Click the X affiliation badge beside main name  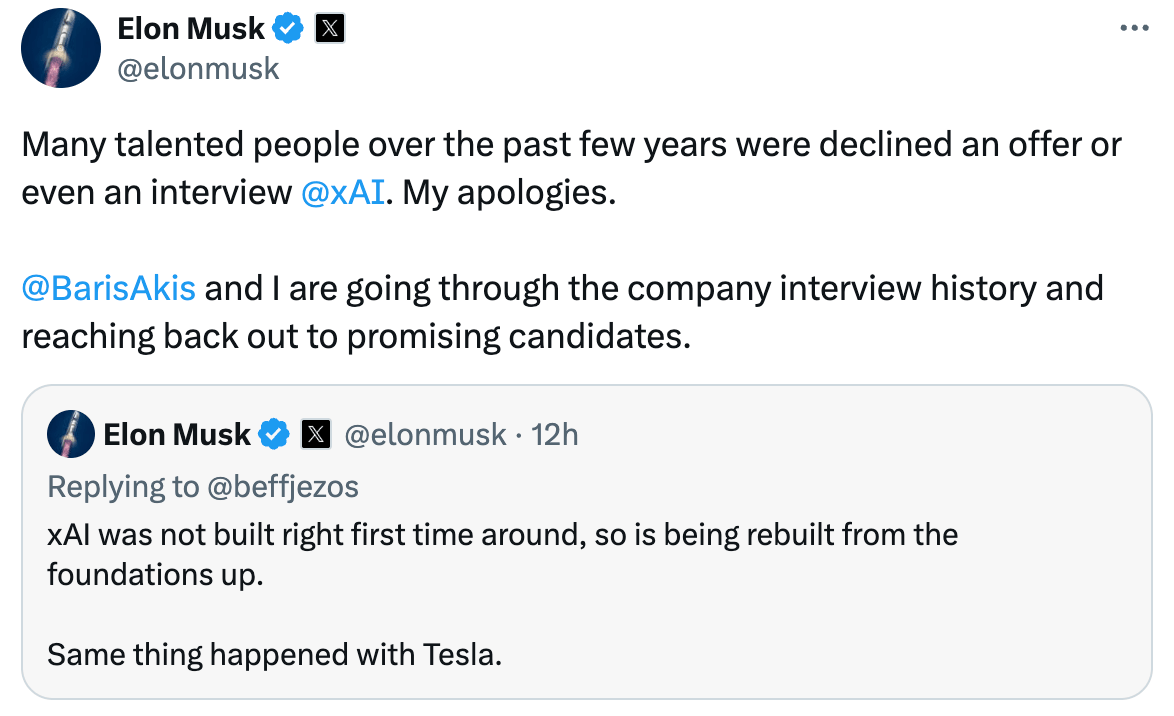tap(330, 30)
